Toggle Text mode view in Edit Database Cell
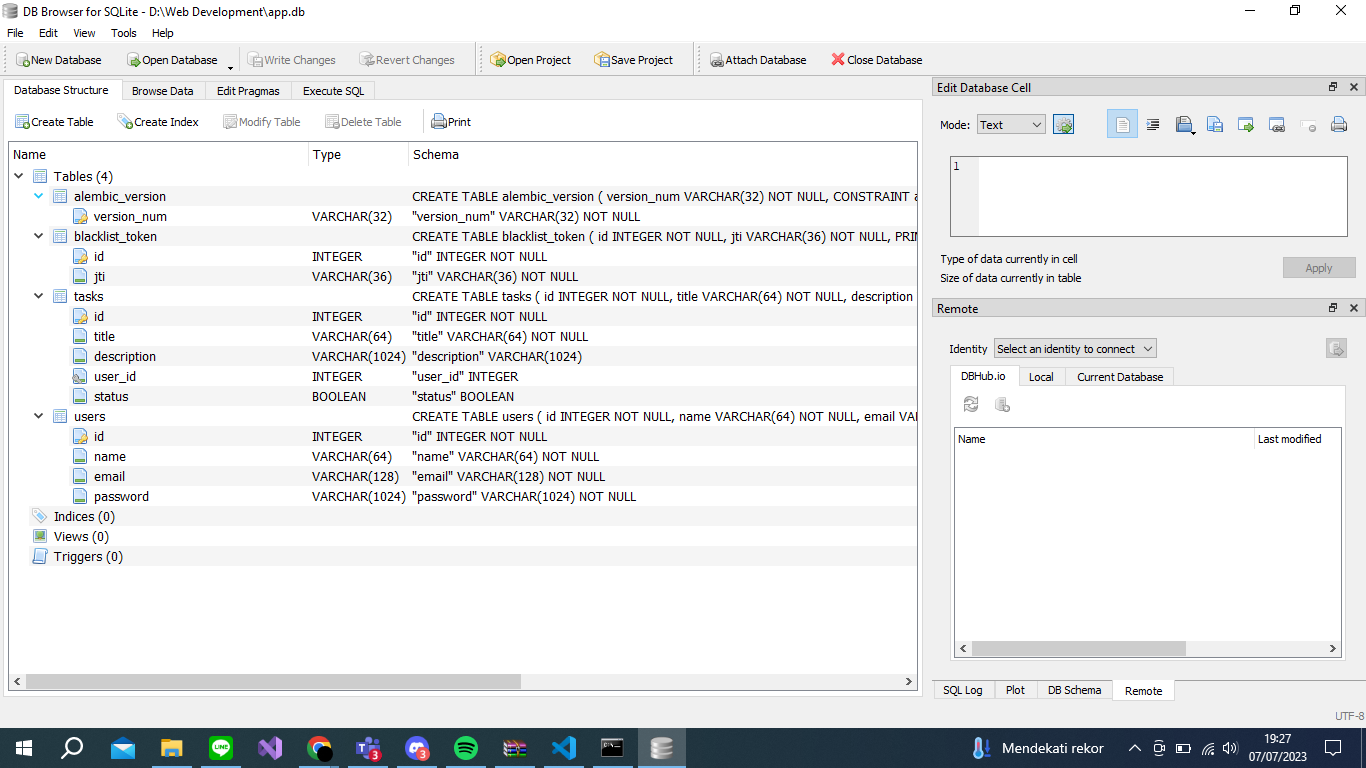The image size is (1366, 768). (x=1122, y=124)
